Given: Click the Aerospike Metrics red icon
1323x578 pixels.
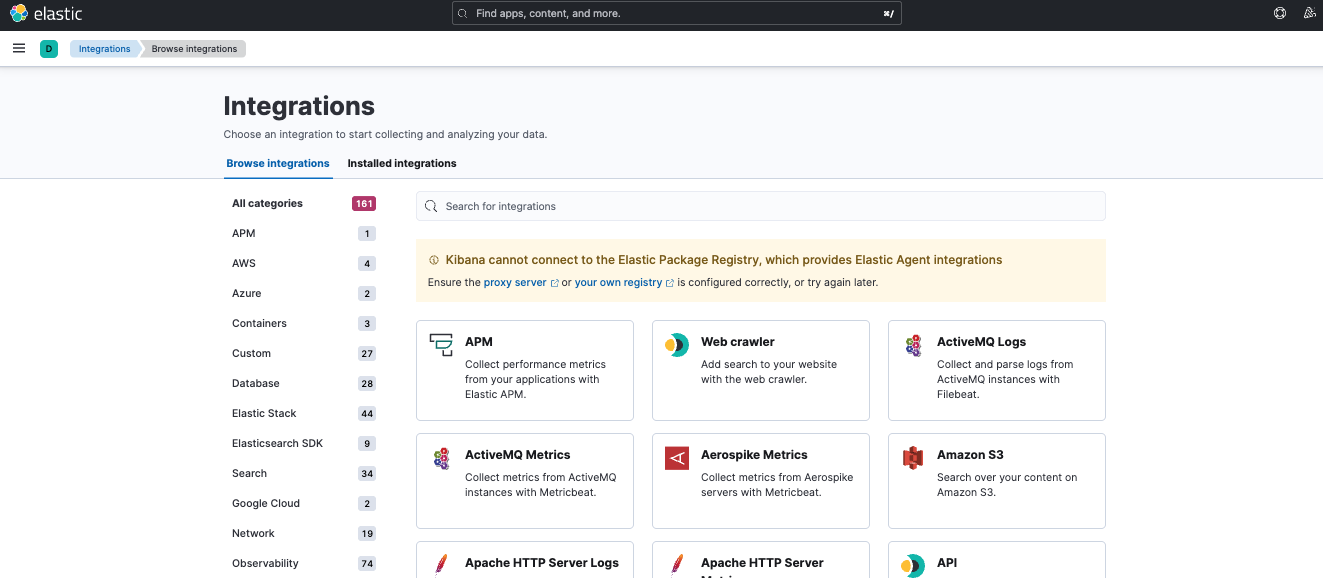Looking at the screenshot, I should point(677,458).
